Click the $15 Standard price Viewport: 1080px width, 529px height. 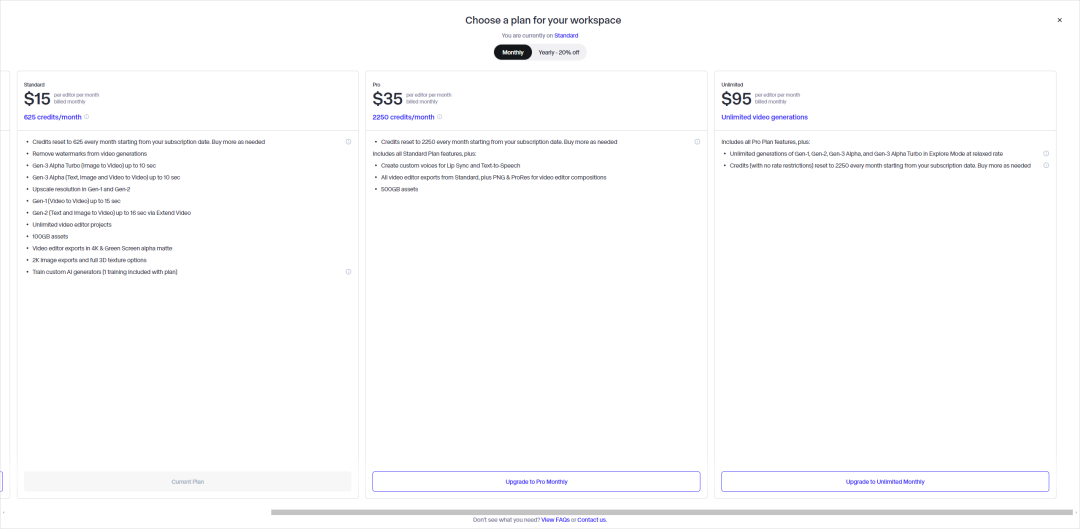click(37, 98)
